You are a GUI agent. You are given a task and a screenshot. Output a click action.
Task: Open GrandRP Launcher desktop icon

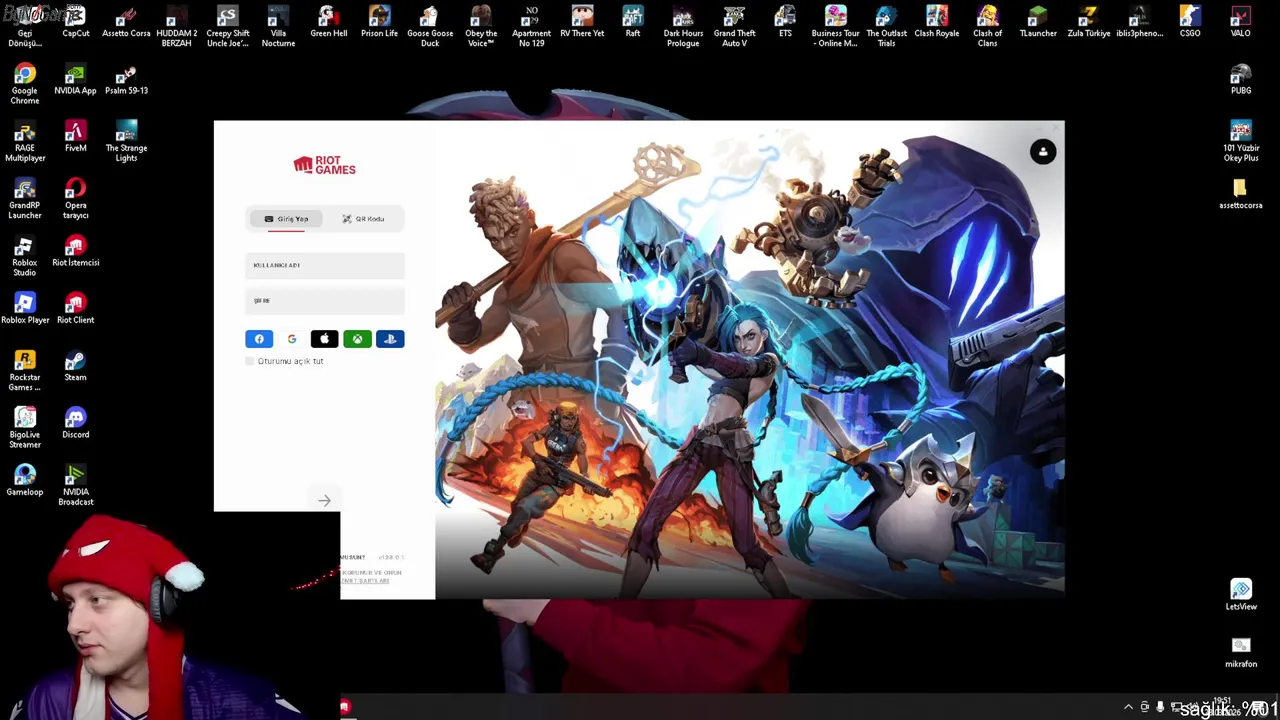25,199
